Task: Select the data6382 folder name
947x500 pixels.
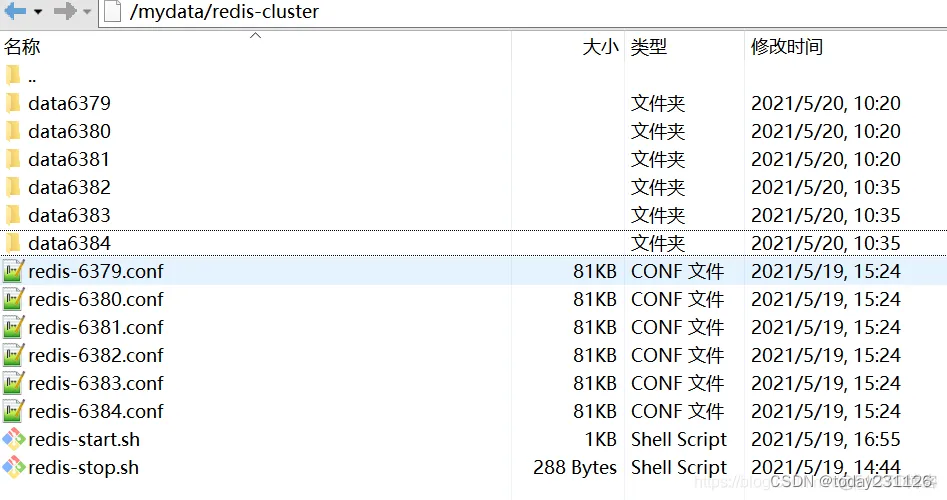Action: pos(69,187)
